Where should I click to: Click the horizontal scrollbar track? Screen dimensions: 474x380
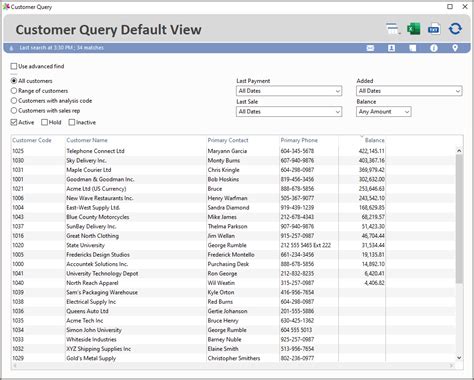pyautogui.click(x=233, y=366)
